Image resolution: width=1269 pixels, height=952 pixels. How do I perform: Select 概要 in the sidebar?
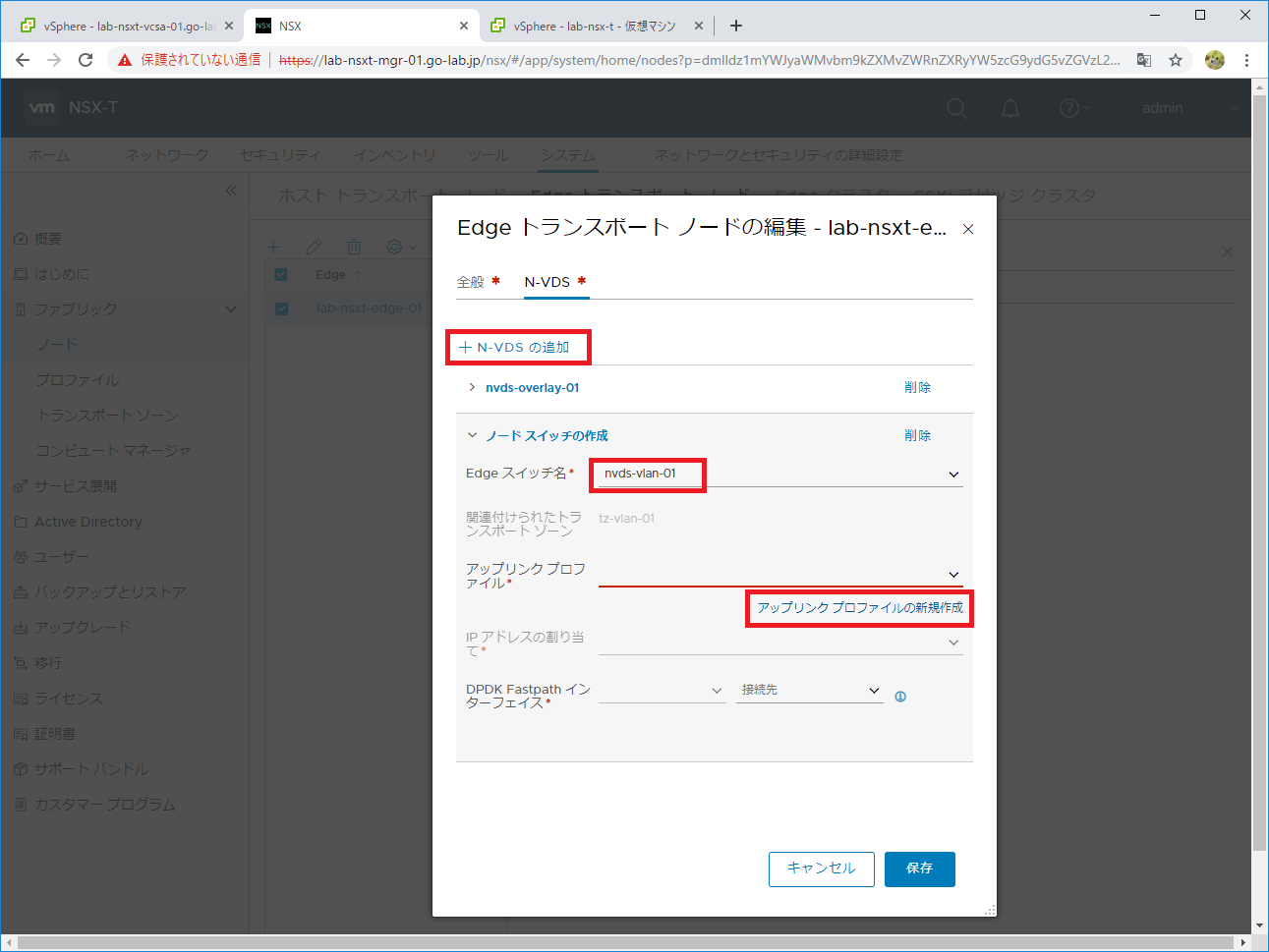click(48, 239)
